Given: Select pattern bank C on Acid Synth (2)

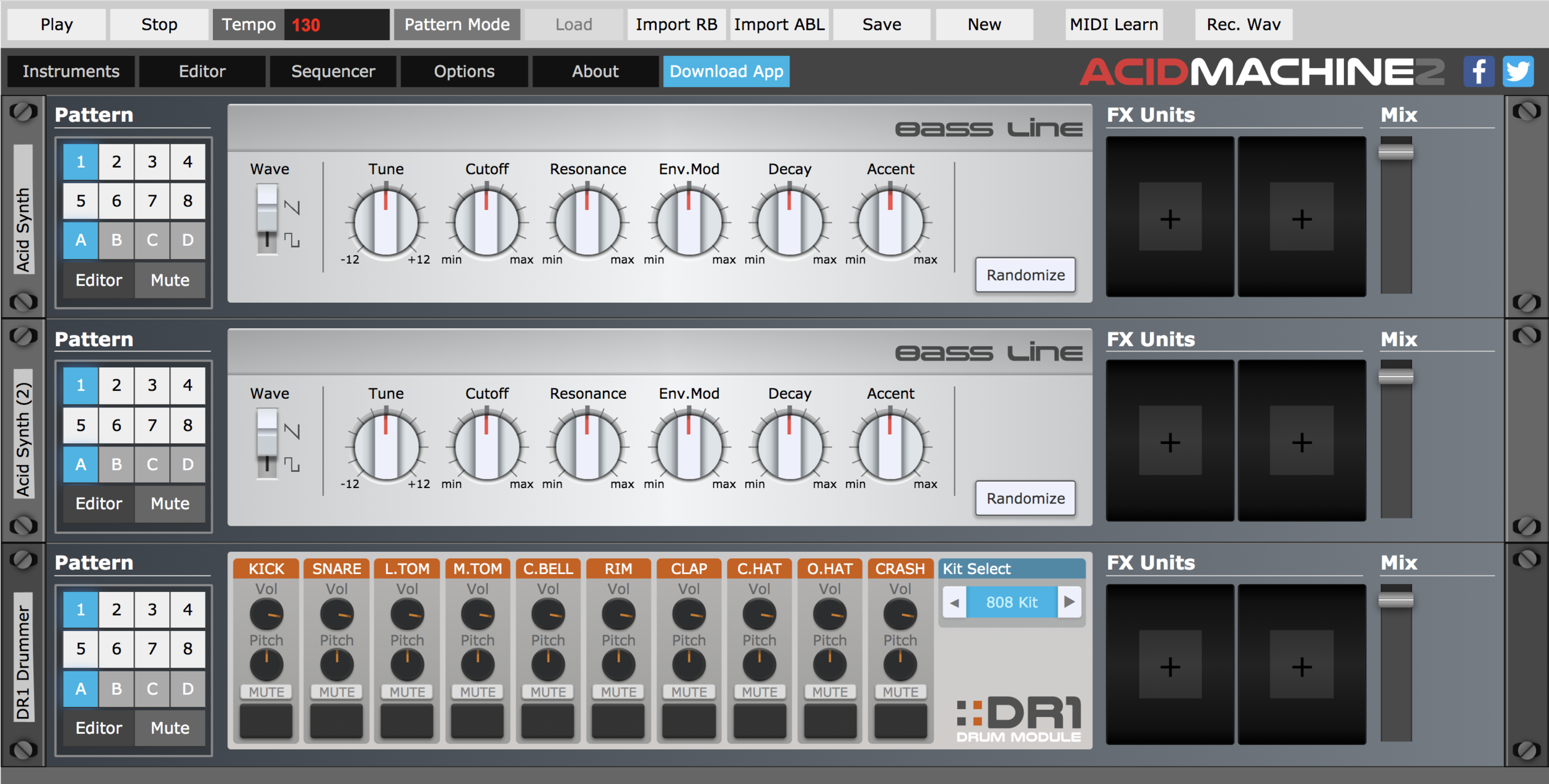Looking at the screenshot, I should coord(152,464).
